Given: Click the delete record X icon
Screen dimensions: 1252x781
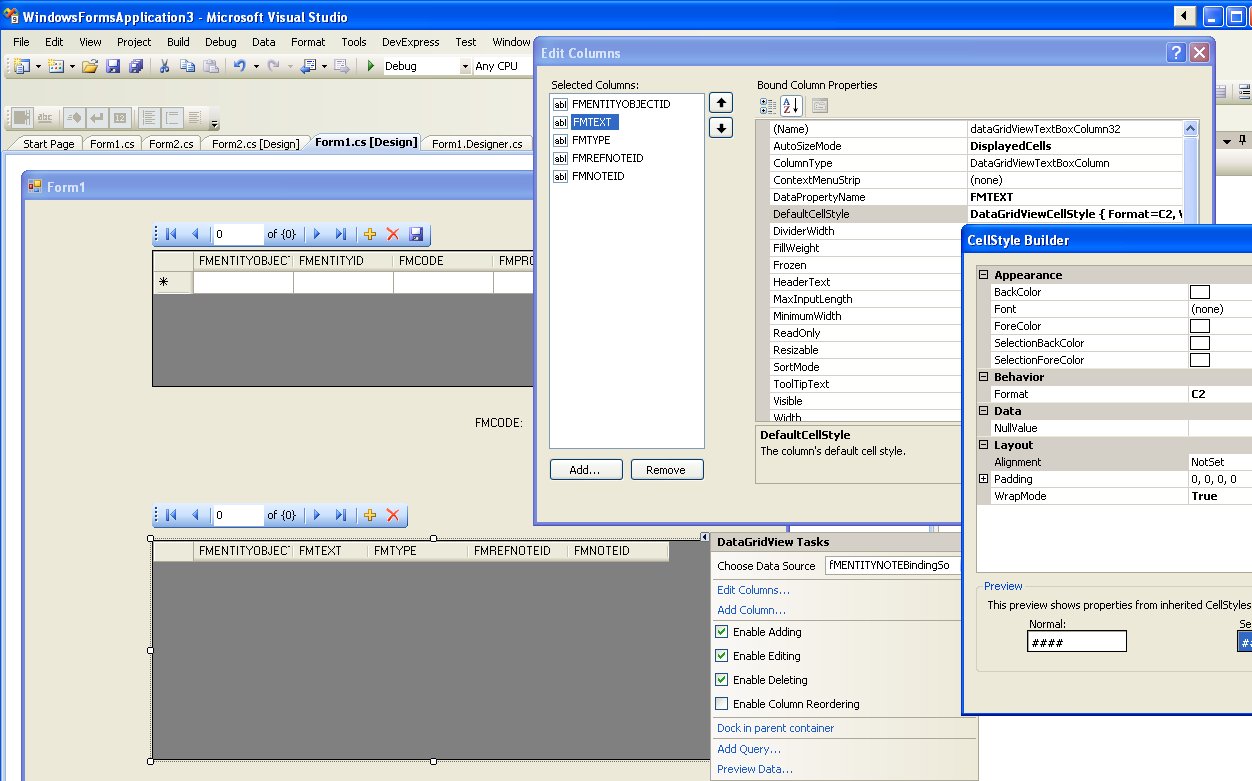Looking at the screenshot, I should 391,234.
